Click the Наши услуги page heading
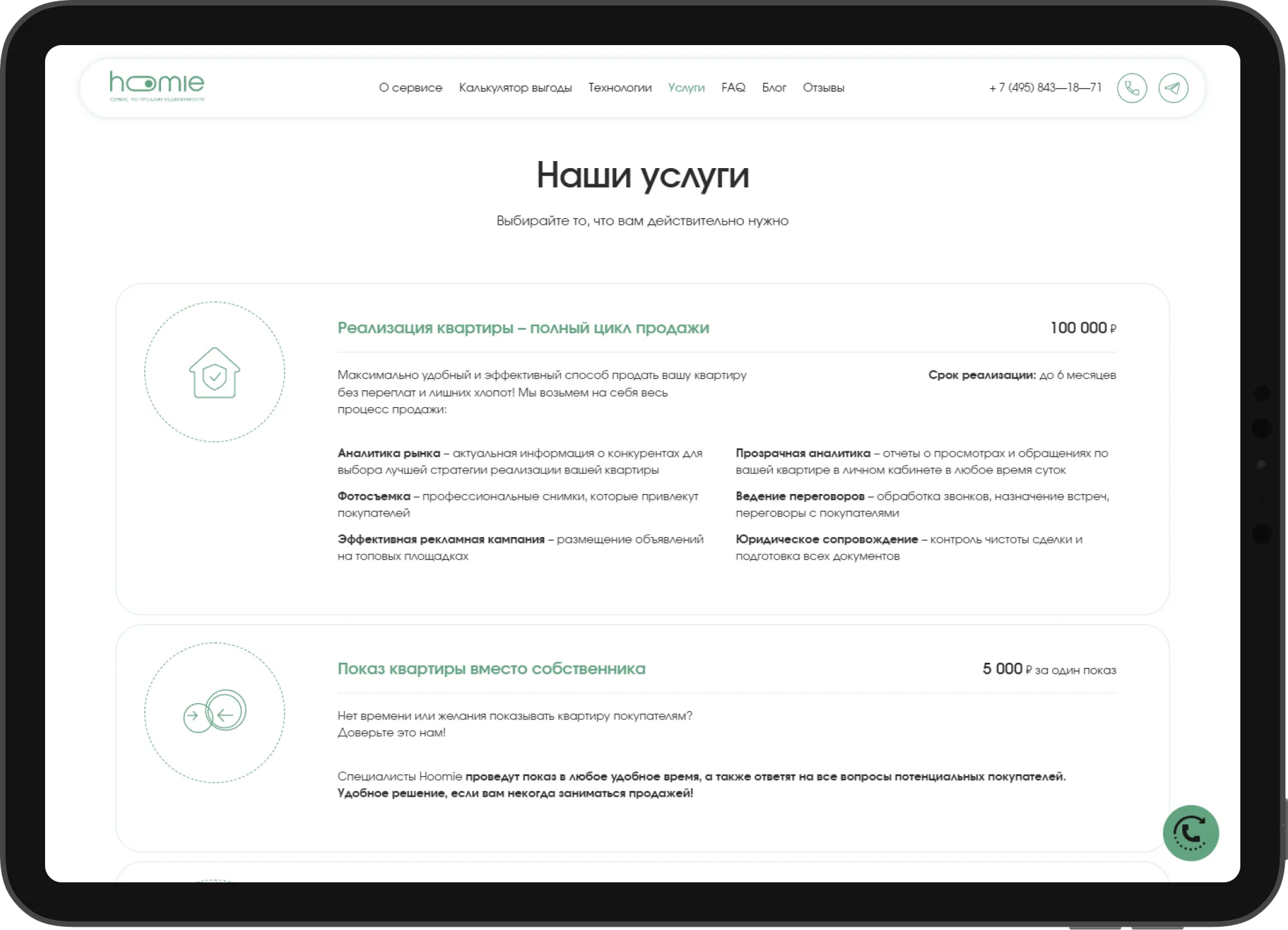Viewport: 1288px width, 930px height. click(x=642, y=175)
